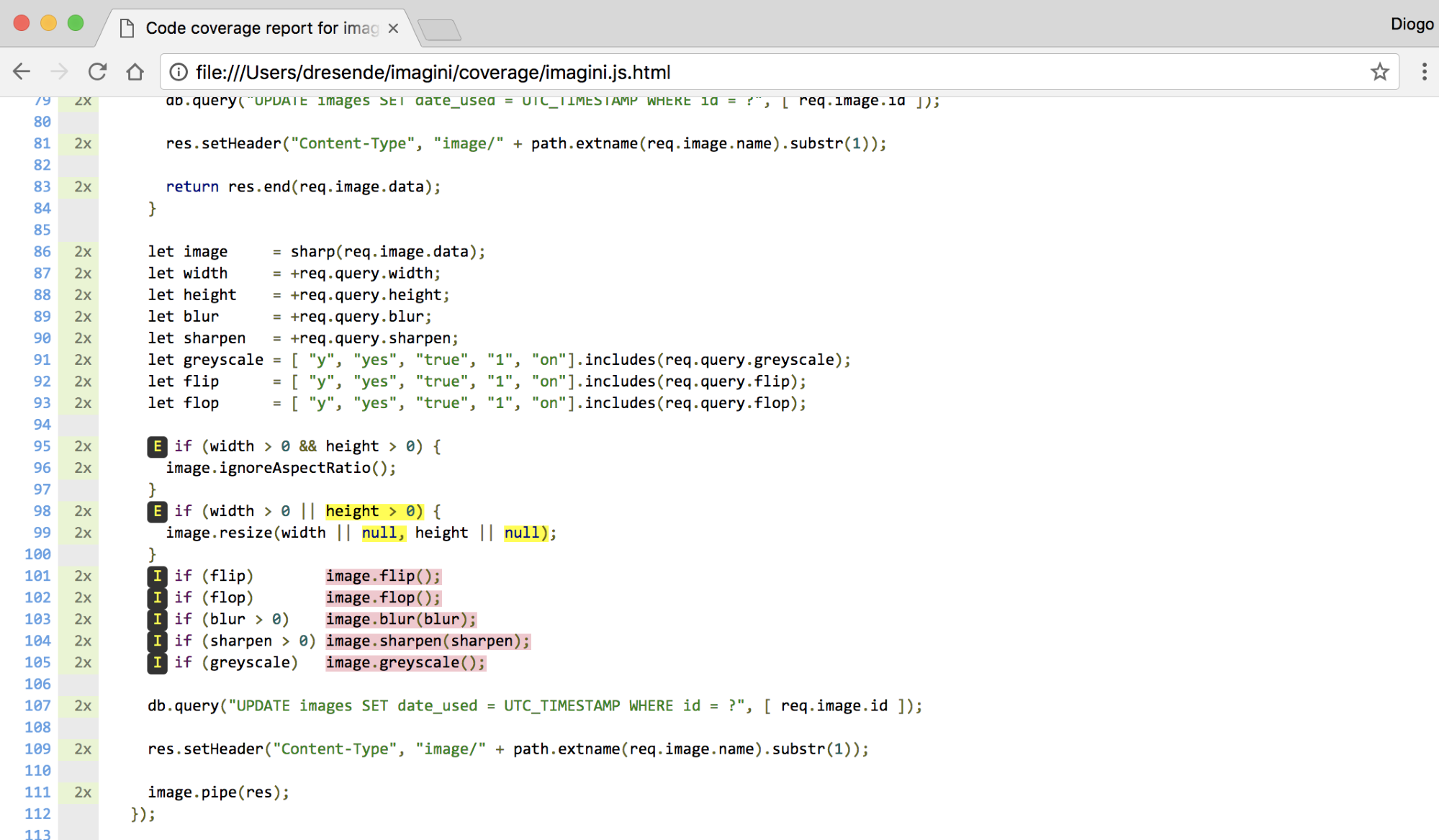This screenshot has height=840, width=1439.
Task: Click the I marker beside if (greyscale)
Action: point(157,662)
